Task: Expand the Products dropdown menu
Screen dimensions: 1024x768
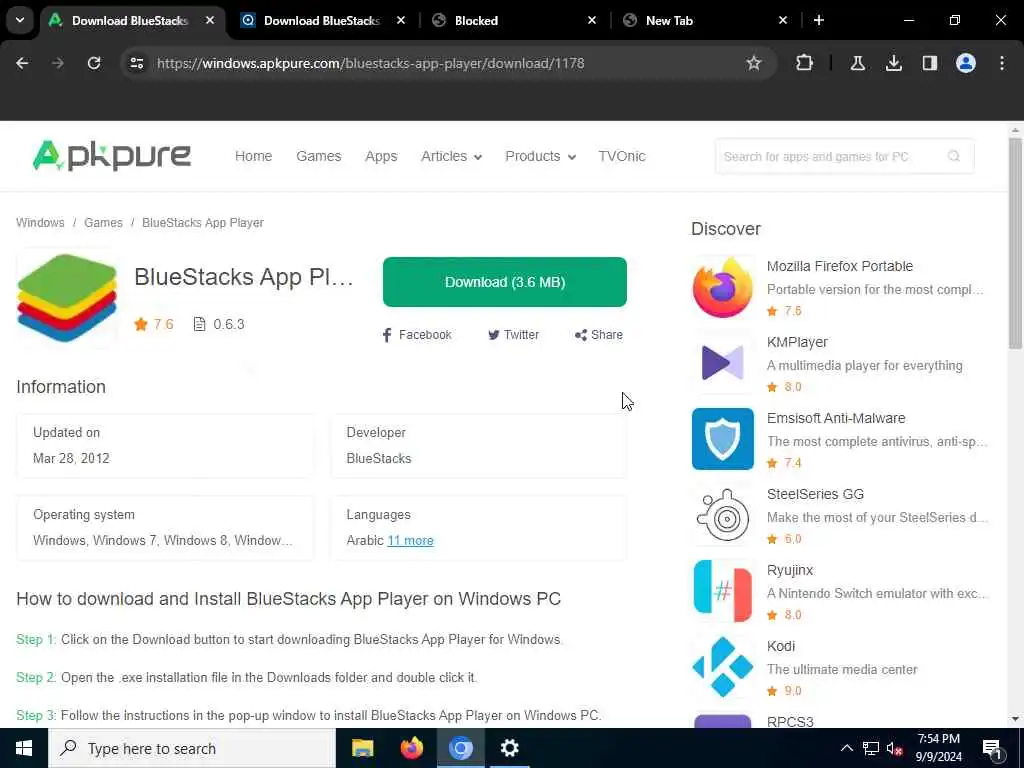Action: (x=540, y=156)
